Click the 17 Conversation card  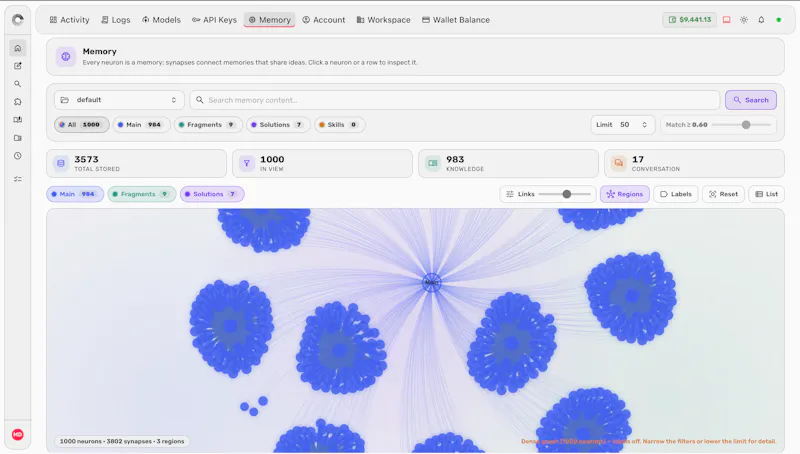[x=694, y=163]
